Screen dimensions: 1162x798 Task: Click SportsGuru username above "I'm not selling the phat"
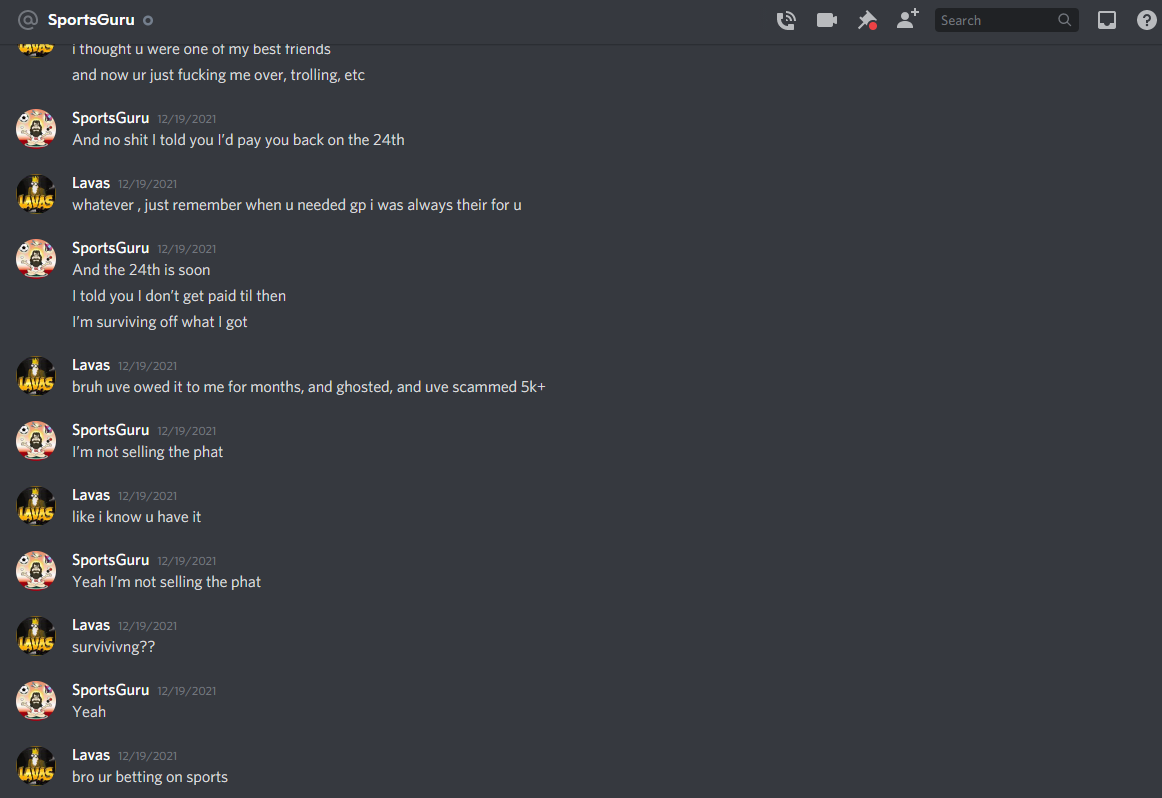[110, 430]
